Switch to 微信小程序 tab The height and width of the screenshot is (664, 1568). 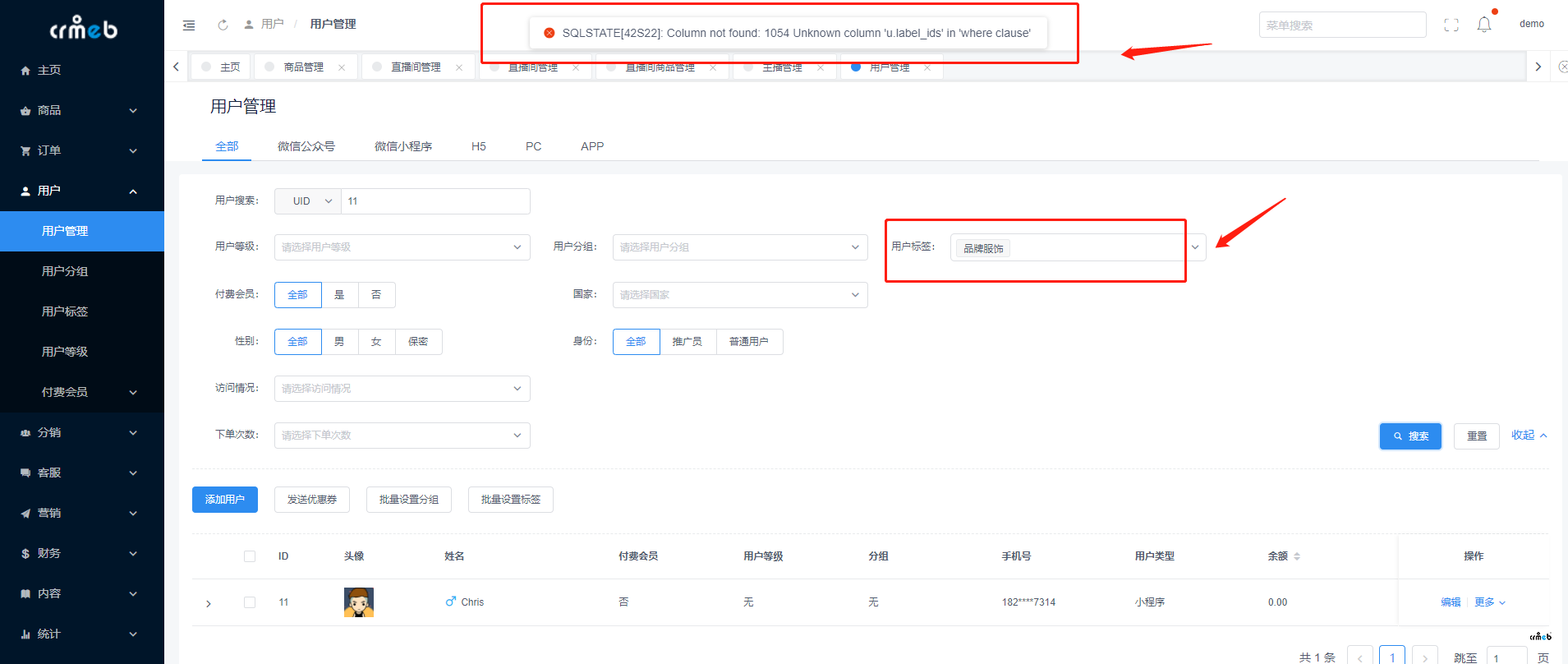pyautogui.click(x=403, y=146)
